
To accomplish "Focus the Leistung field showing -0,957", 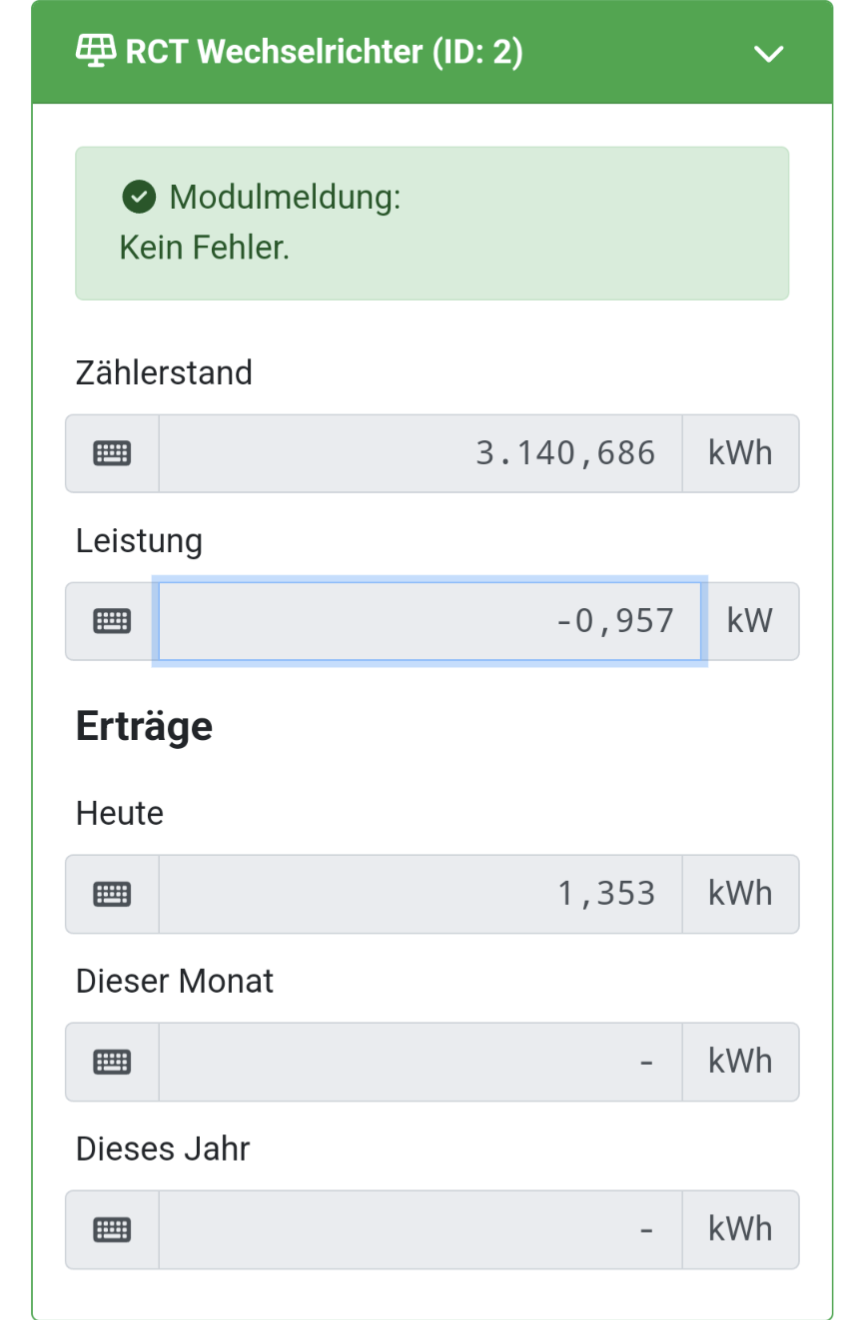I will [x=430, y=621].
